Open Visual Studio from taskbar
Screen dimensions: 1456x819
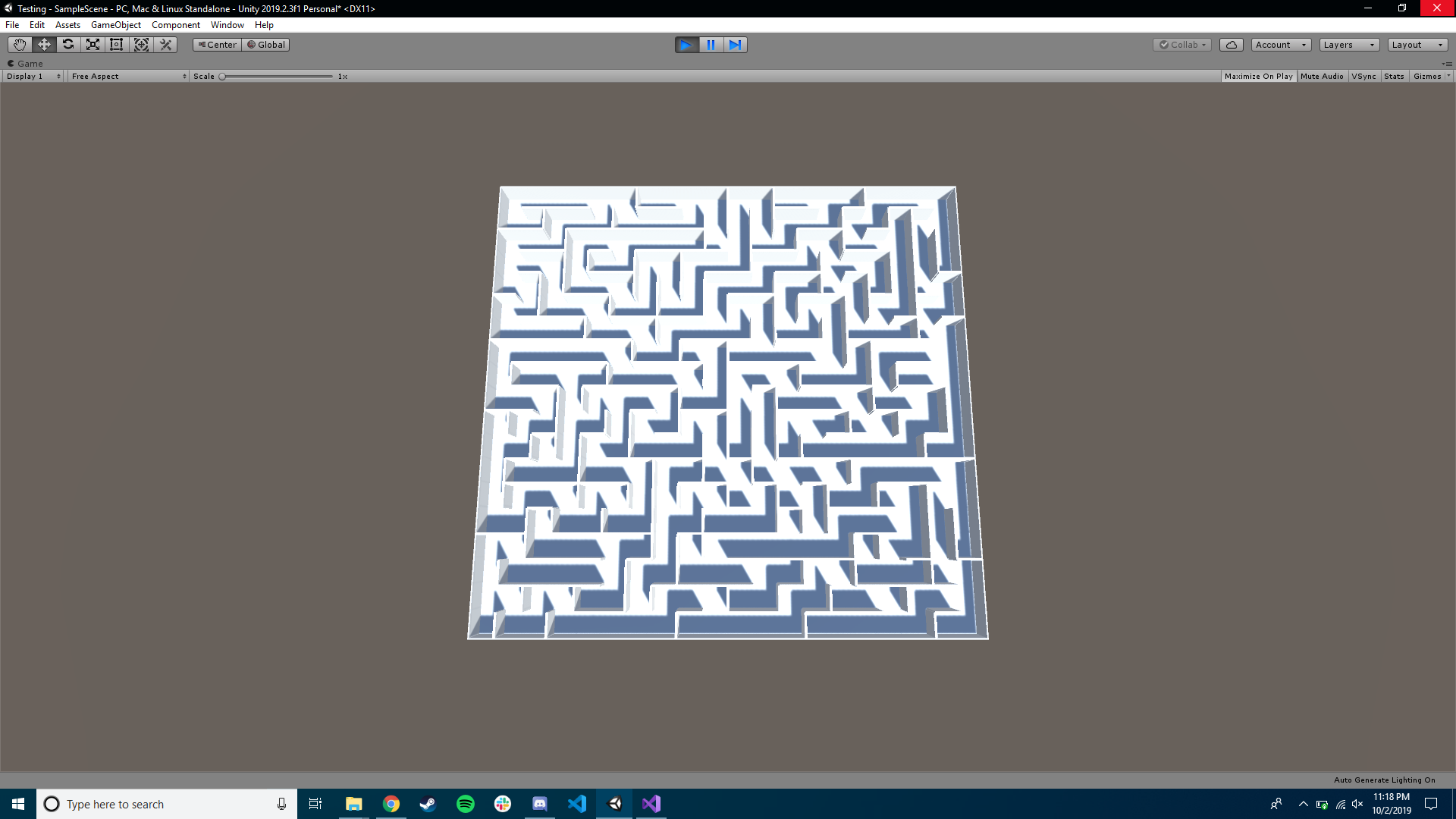click(651, 804)
